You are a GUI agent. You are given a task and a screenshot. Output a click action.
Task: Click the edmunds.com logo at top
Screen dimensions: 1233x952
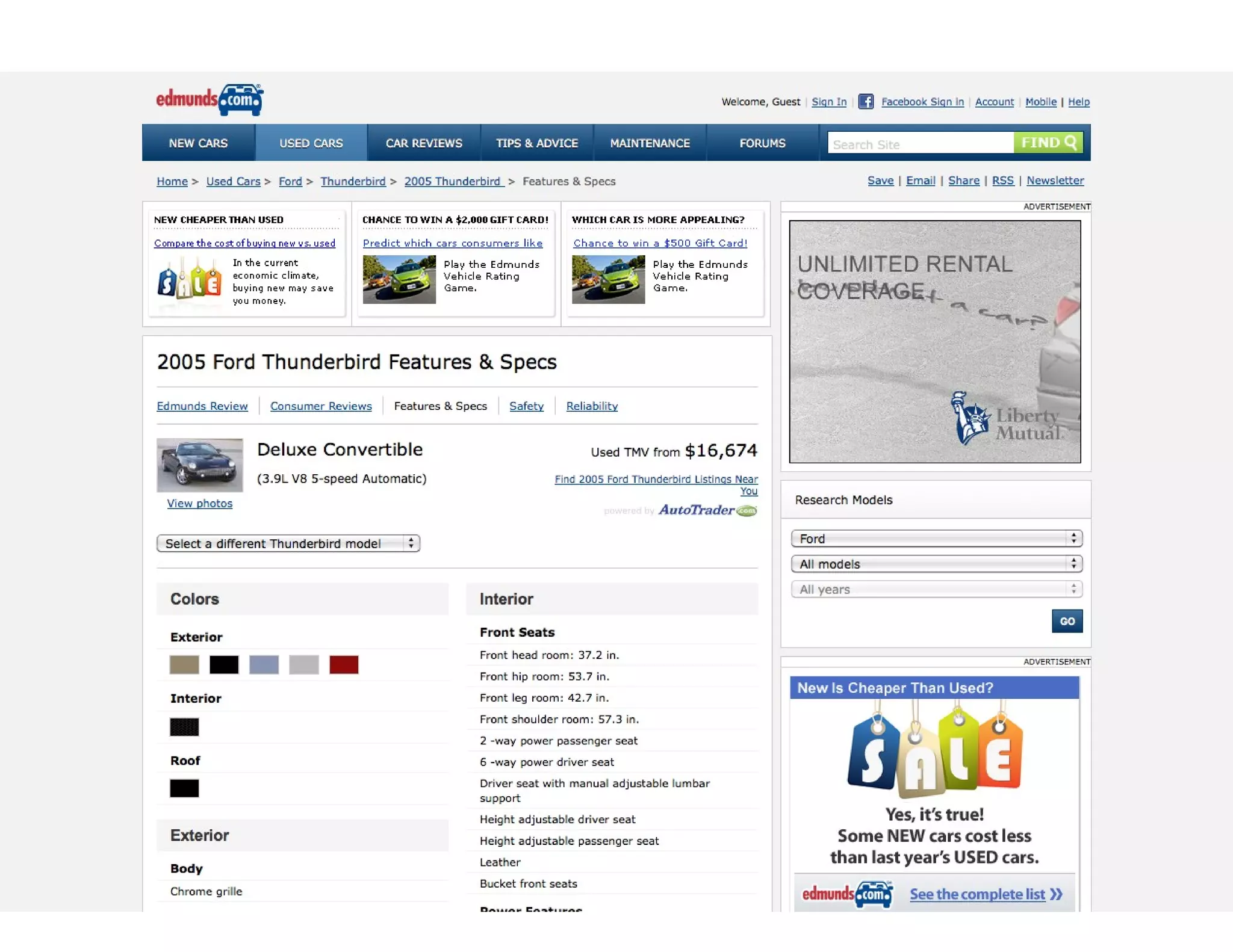(x=210, y=100)
